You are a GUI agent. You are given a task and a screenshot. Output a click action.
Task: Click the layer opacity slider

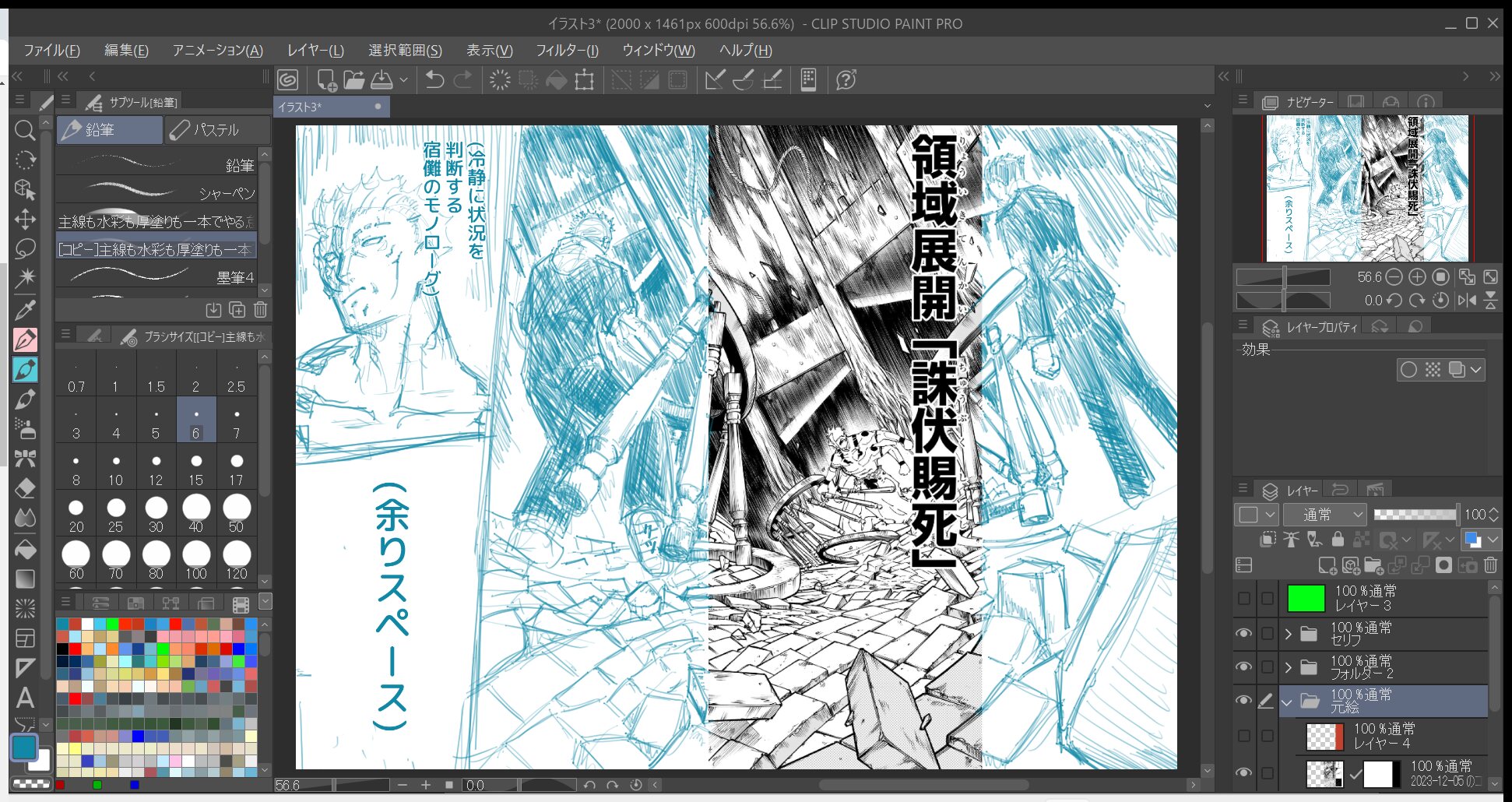1415,515
